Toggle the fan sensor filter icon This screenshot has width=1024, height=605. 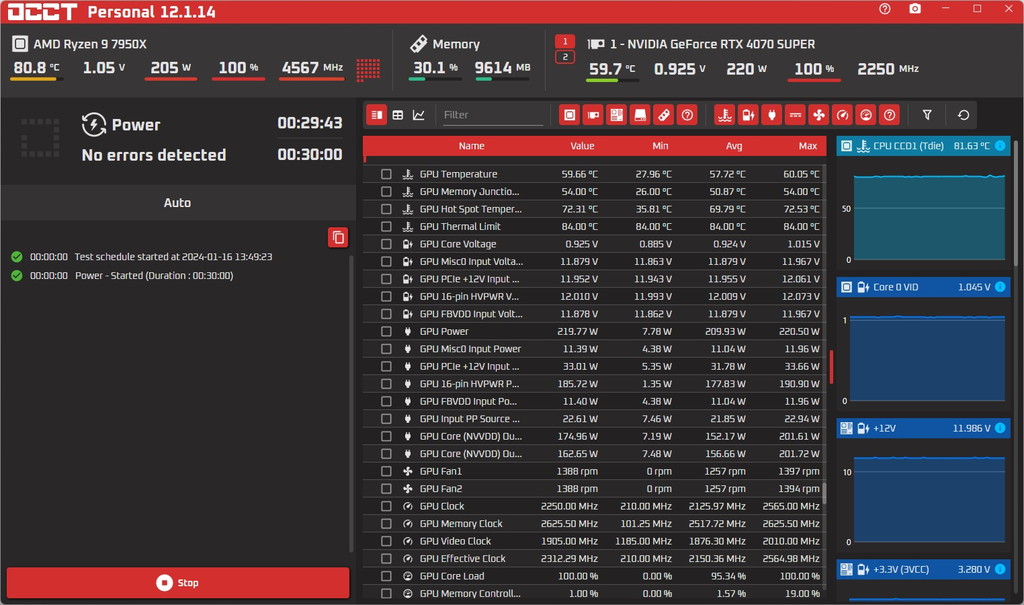pyautogui.click(x=818, y=115)
